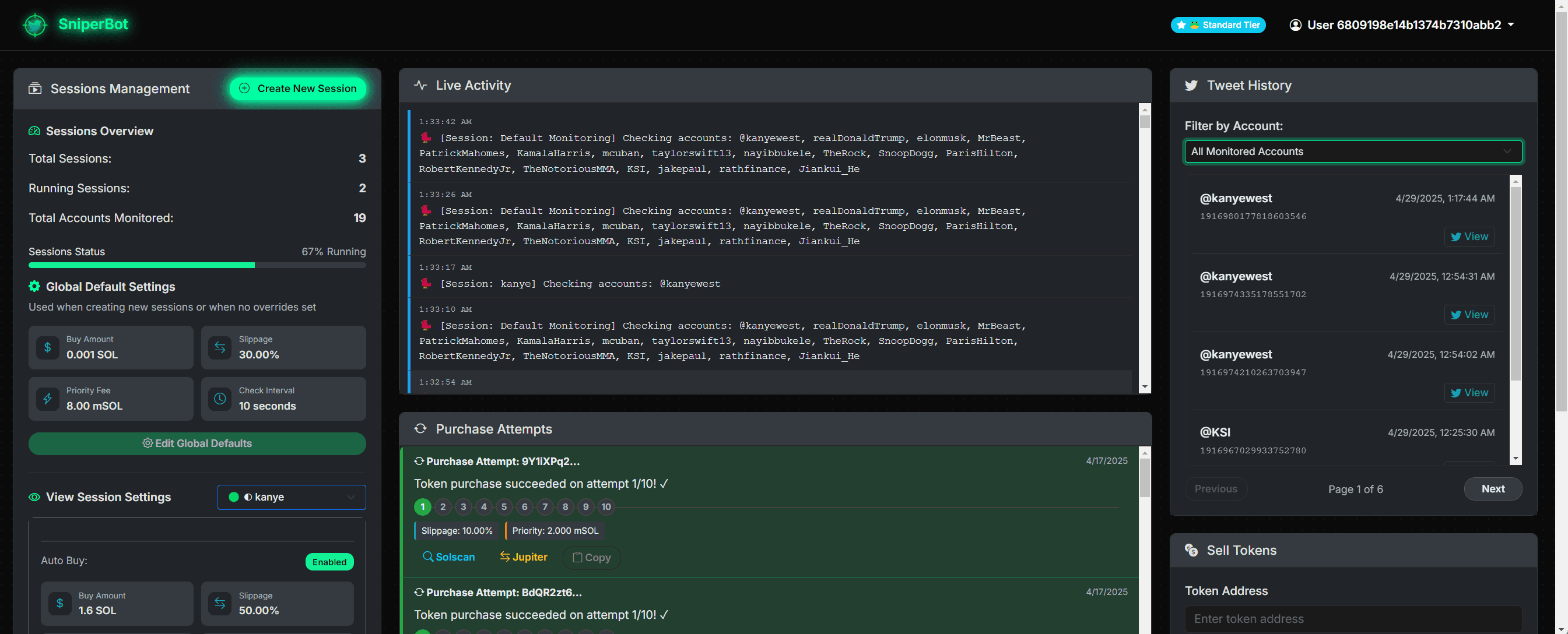
Task: View the @kanyewest tweet from 1:17:44 AM
Action: 1469,237
